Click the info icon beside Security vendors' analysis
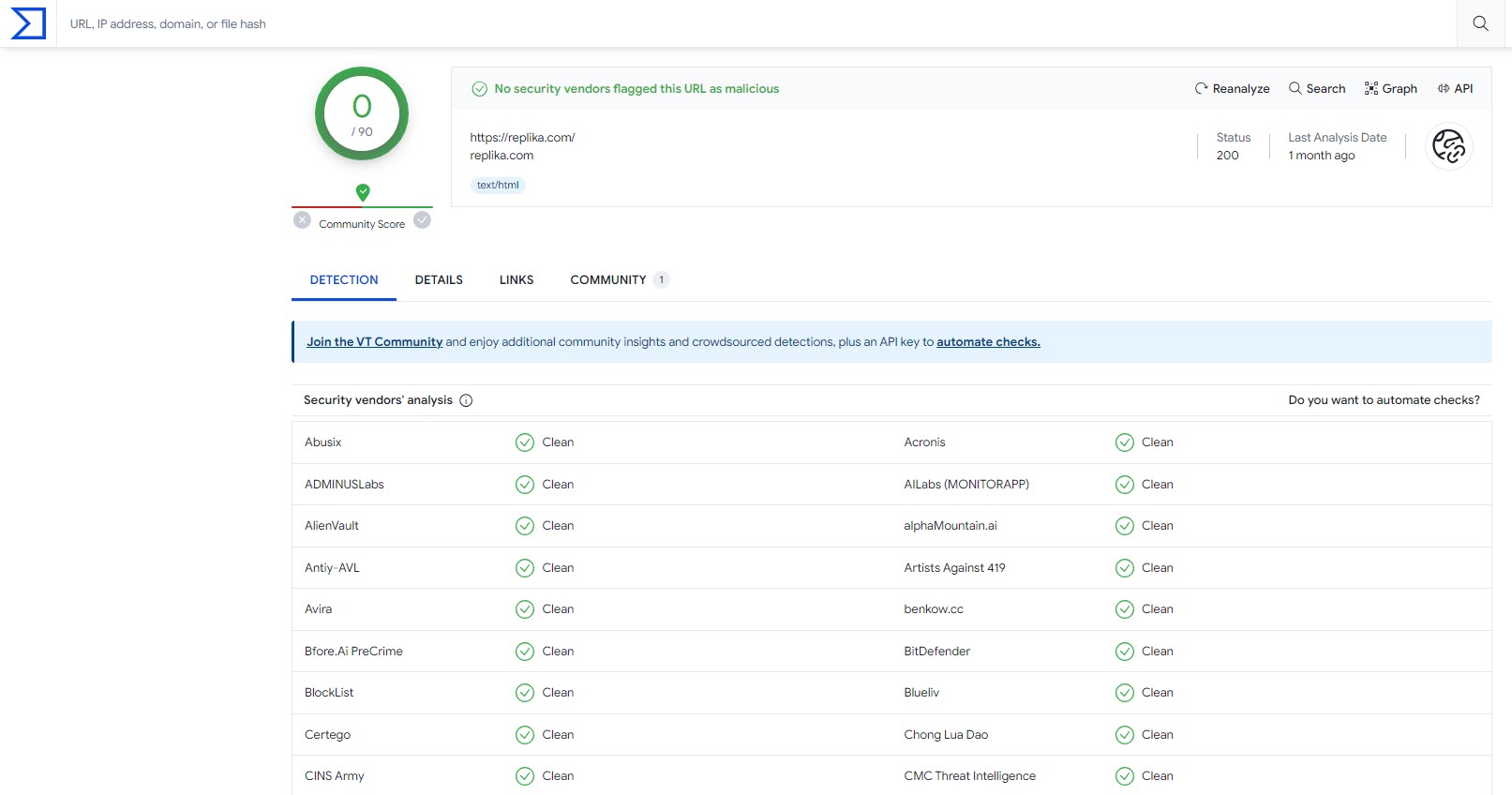Viewport: 1512px width, 795px height. pyautogui.click(x=466, y=400)
